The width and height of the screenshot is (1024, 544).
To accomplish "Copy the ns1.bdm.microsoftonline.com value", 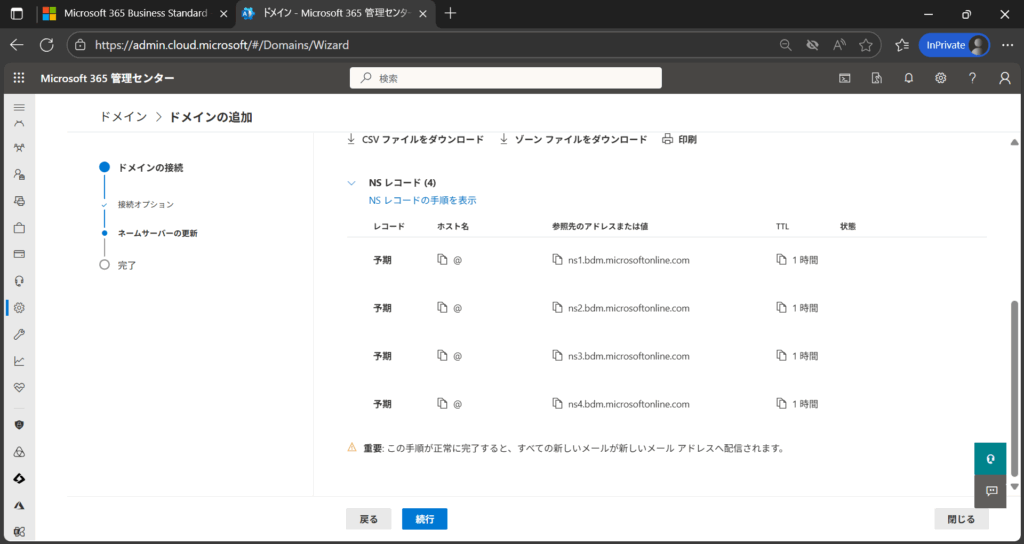I will [x=559, y=260].
